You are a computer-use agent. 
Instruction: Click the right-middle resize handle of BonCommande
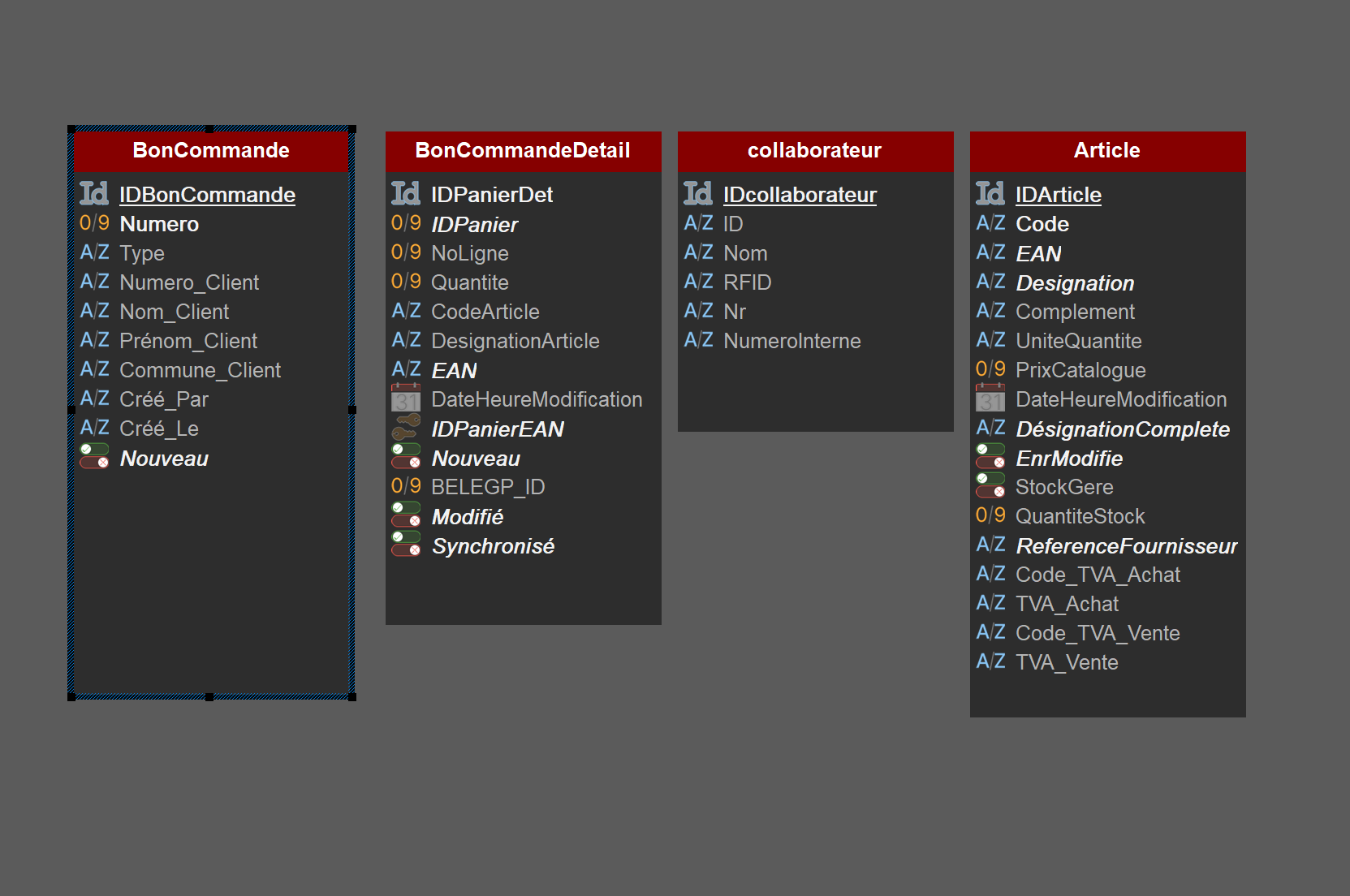(352, 410)
